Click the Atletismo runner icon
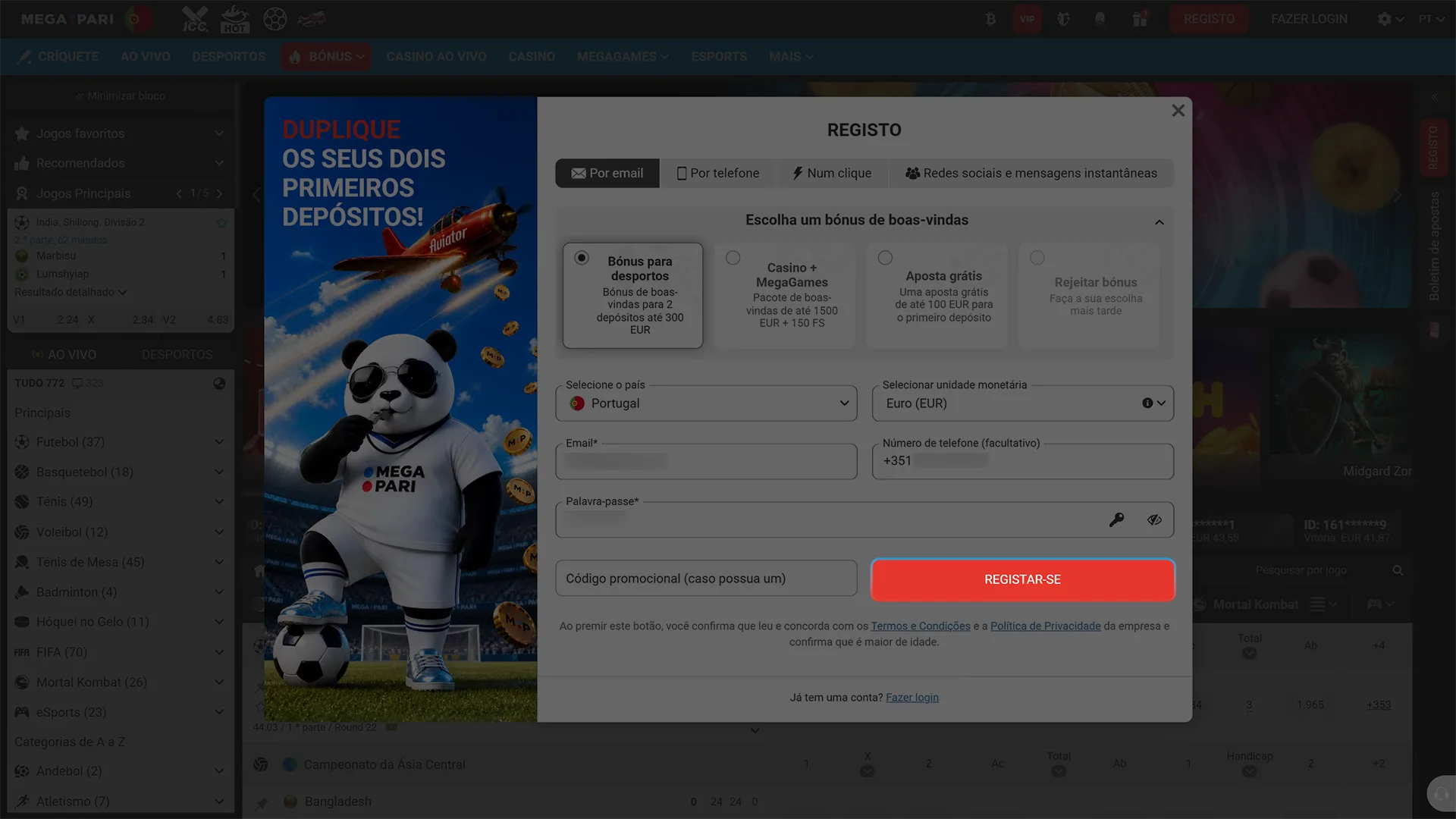Viewport: 1456px width, 819px height. click(22, 802)
